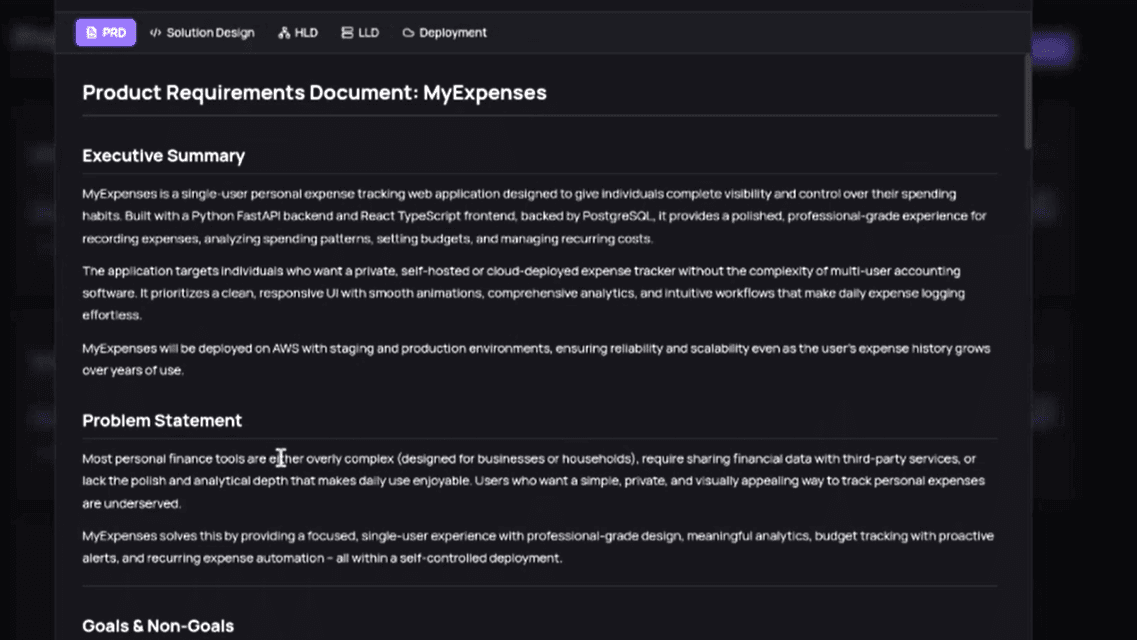This screenshot has width=1137, height=640.
Task: Click paragraph starting 'MyExpenses is a single-user'
Action: (535, 216)
